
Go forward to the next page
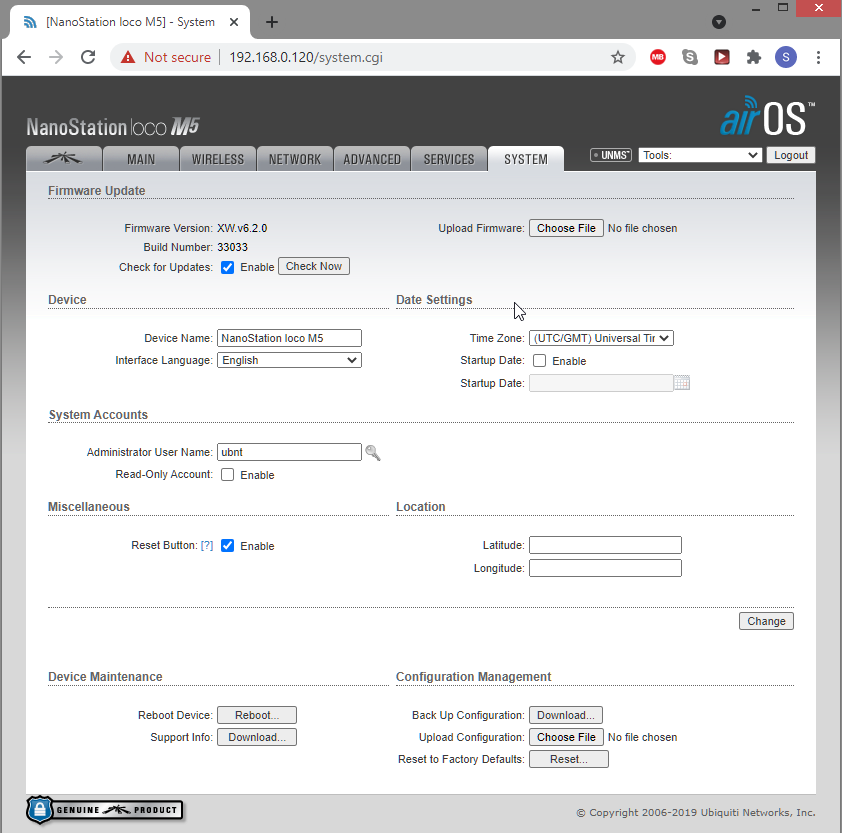(56, 57)
